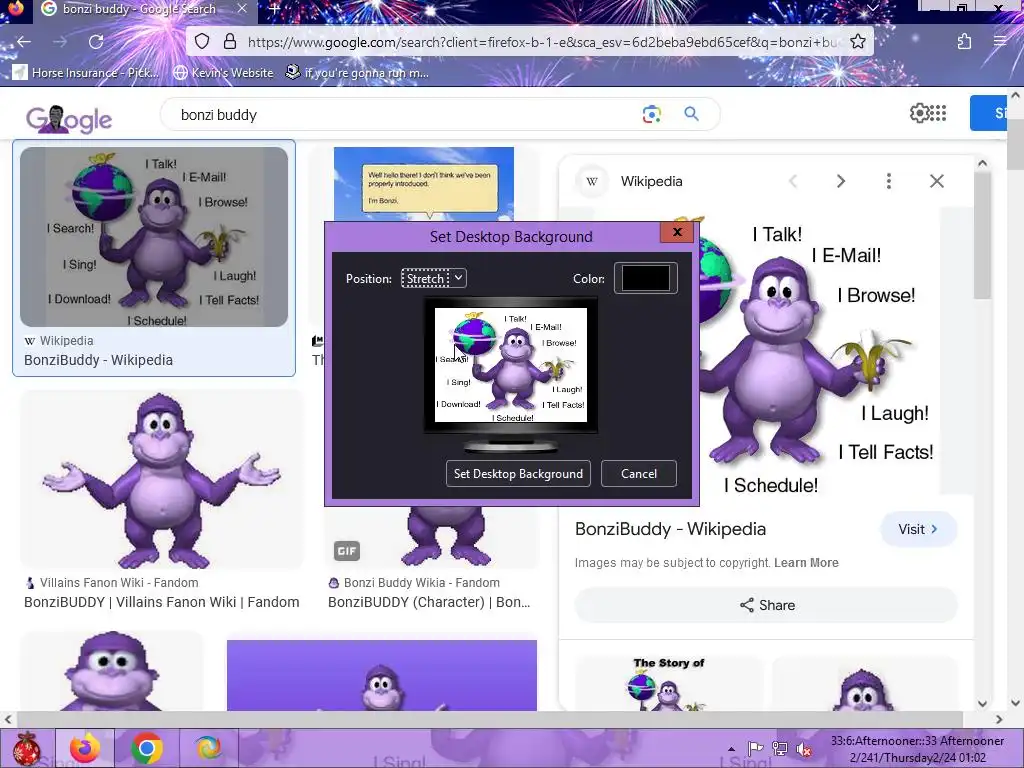The height and width of the screenshot is (768, 1024).
Task: Open BonziBUDDY (Character) Fandom link
Action: tap(429, 602)
